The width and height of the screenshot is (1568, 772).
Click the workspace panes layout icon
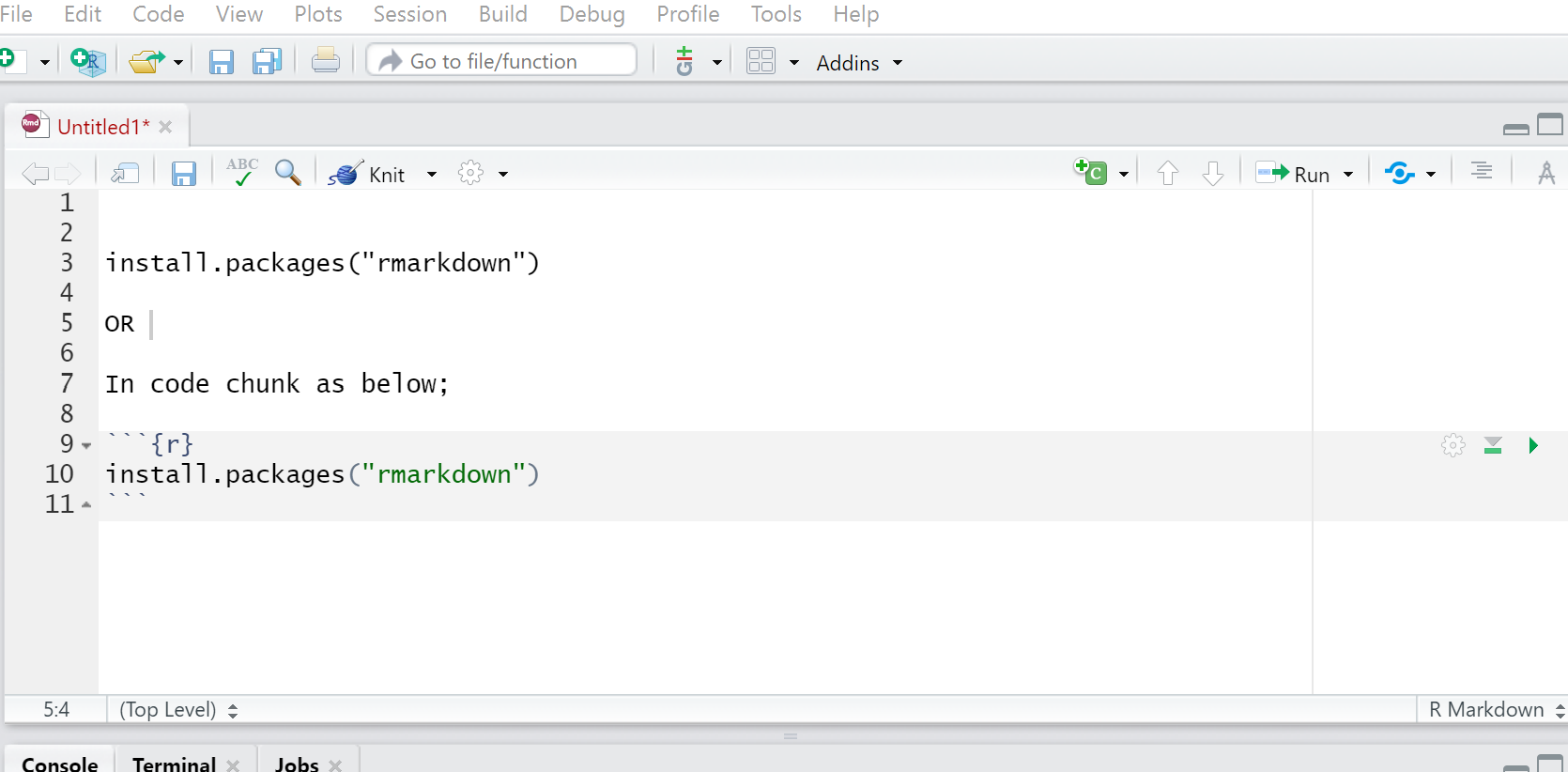(x=761, y=61)
